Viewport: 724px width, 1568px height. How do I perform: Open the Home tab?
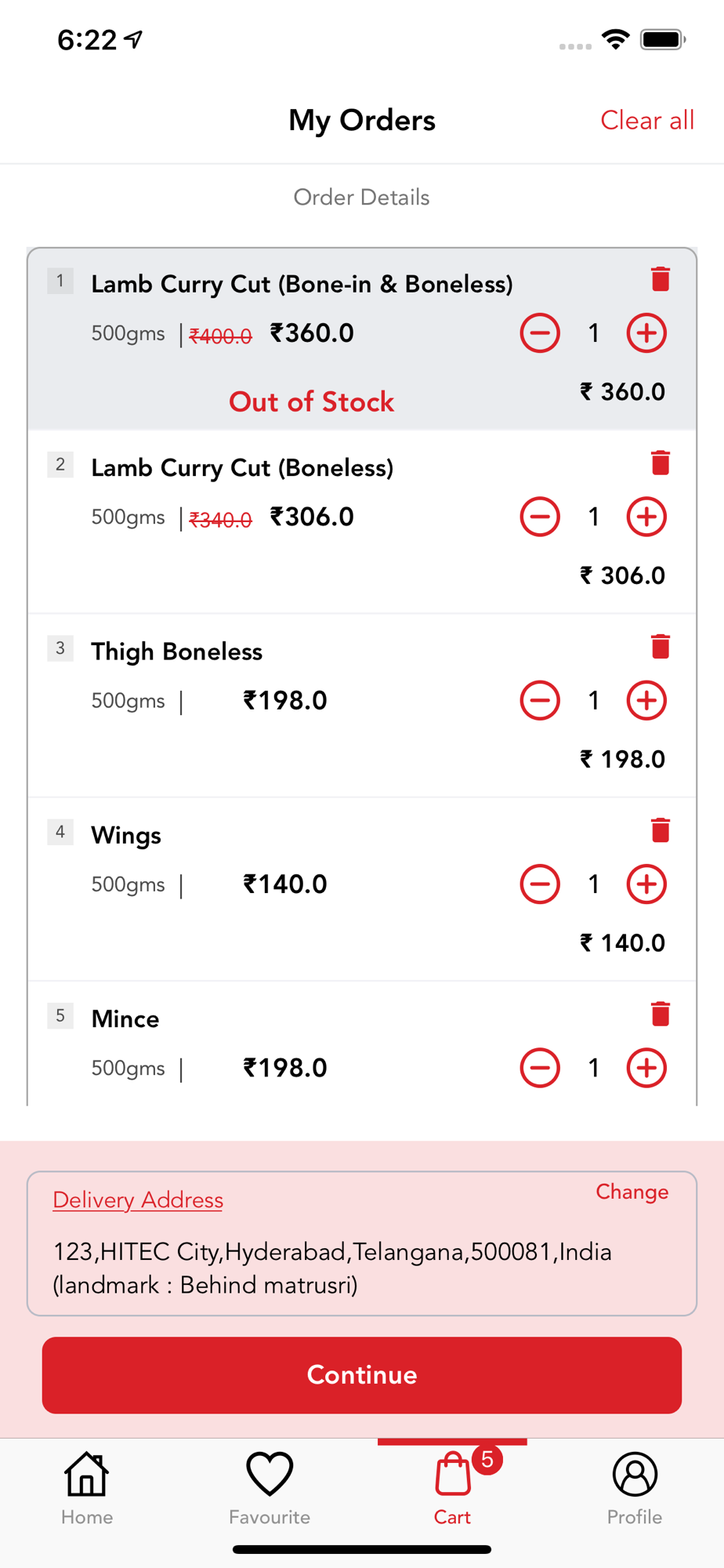pyautogui.click(x=87, y=1488)
